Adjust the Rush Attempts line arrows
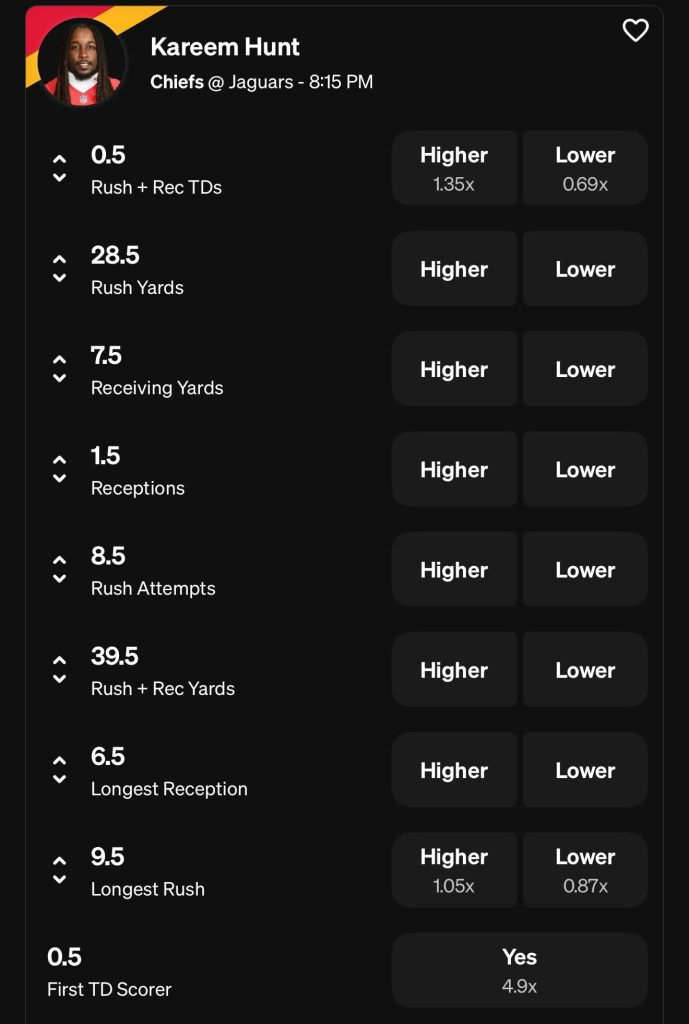Screen dimensions: 689x1024 click(60, 569)
